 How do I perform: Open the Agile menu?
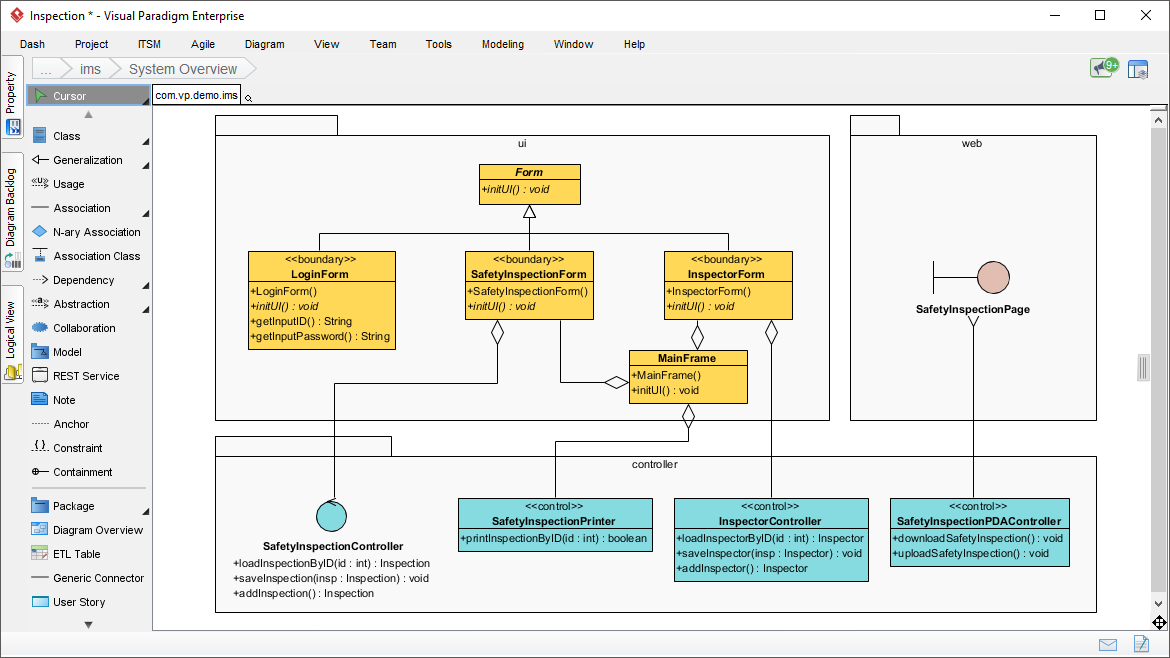202,44
